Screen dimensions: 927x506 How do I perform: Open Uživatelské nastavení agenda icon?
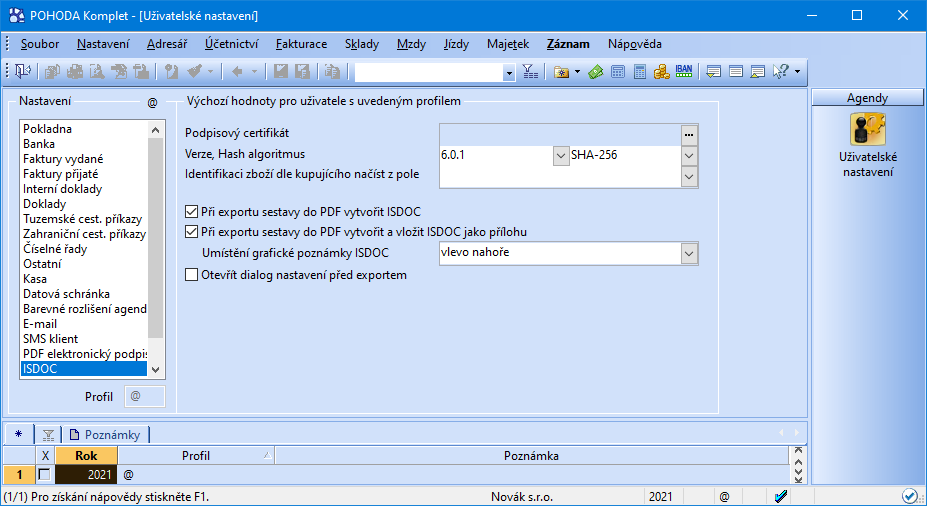[867, 129]
